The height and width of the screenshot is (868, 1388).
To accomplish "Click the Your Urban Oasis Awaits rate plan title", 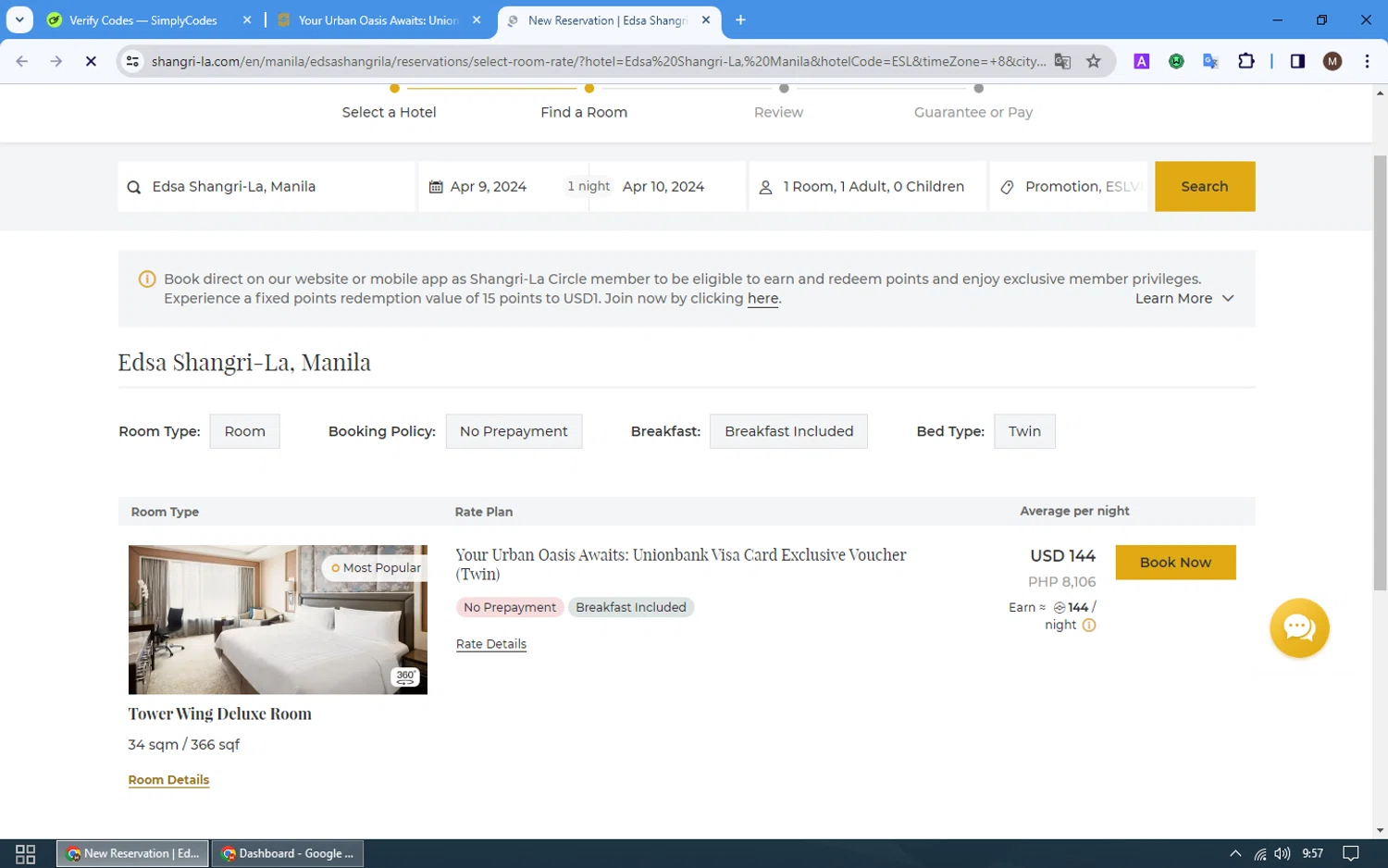I will [681, 564].
